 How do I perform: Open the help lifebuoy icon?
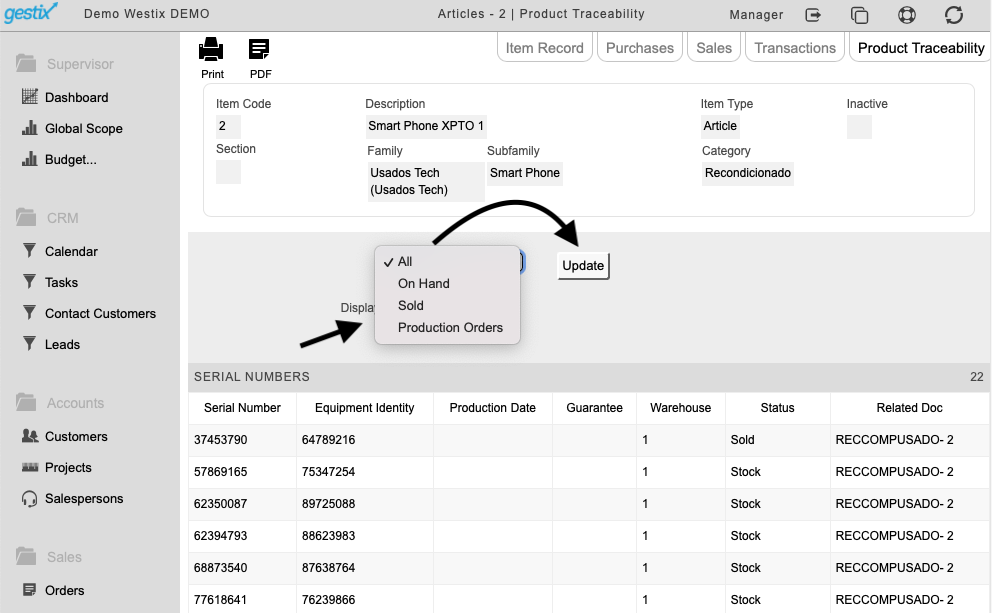point(907,15)
